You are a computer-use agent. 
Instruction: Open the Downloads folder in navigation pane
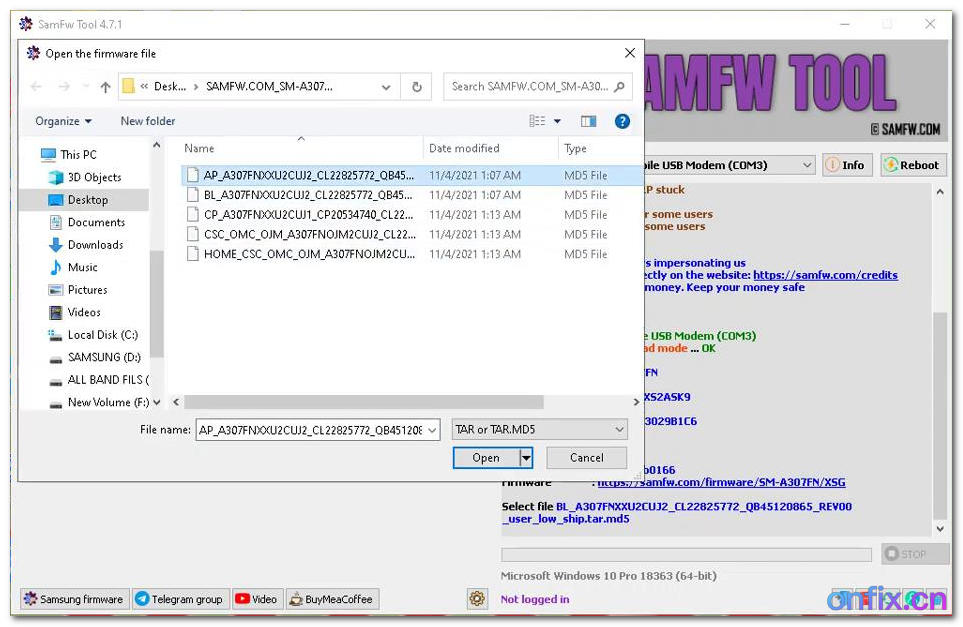(x=95, y=245)
